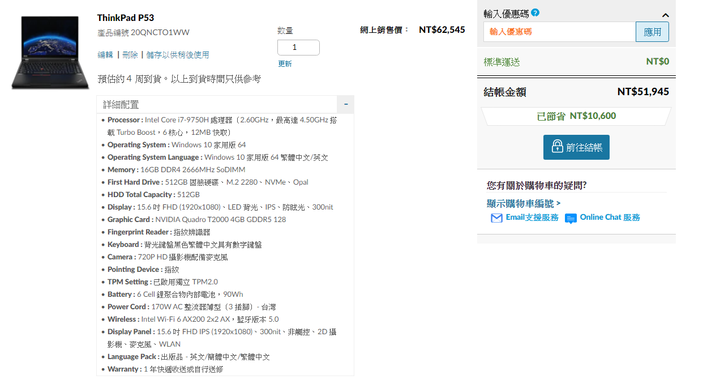Select the Fingerprint Reader specification line
The width and height of the screenshot is (720, 388).
[158, 232]
